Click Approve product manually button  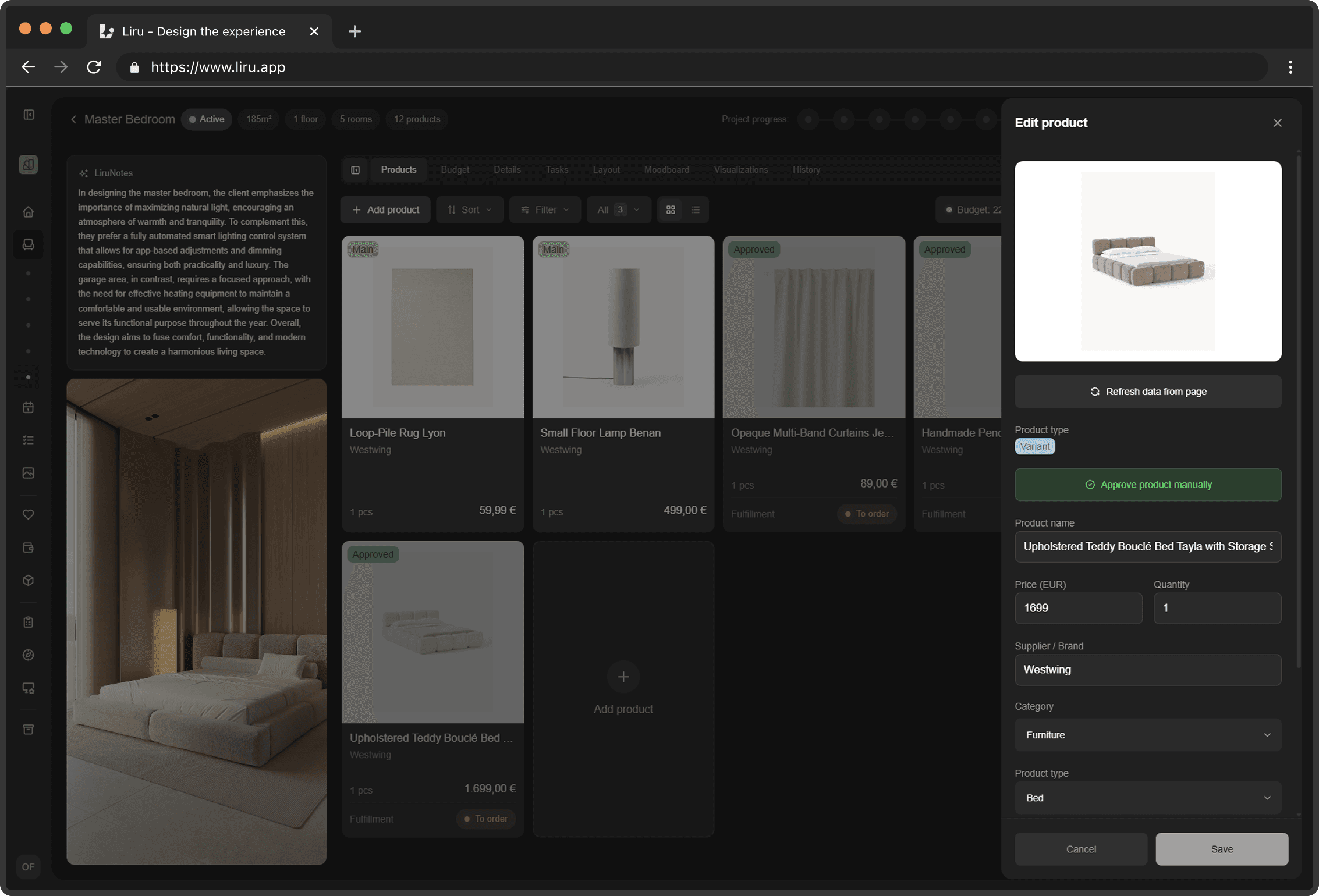coord(1147,485)
